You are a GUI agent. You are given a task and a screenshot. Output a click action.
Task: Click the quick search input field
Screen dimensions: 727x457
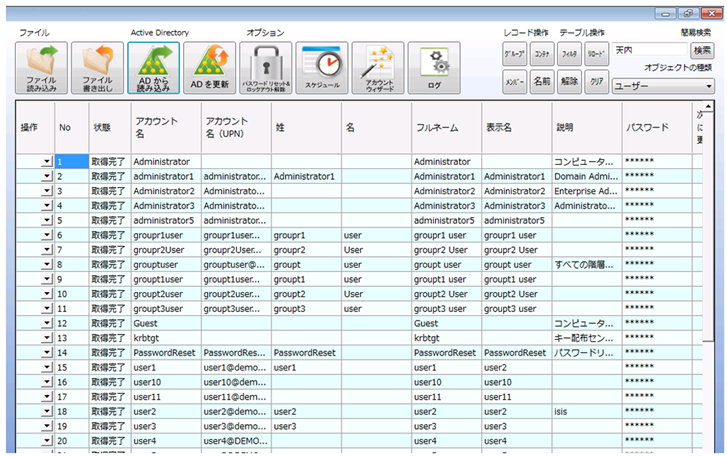coord(650,50)
